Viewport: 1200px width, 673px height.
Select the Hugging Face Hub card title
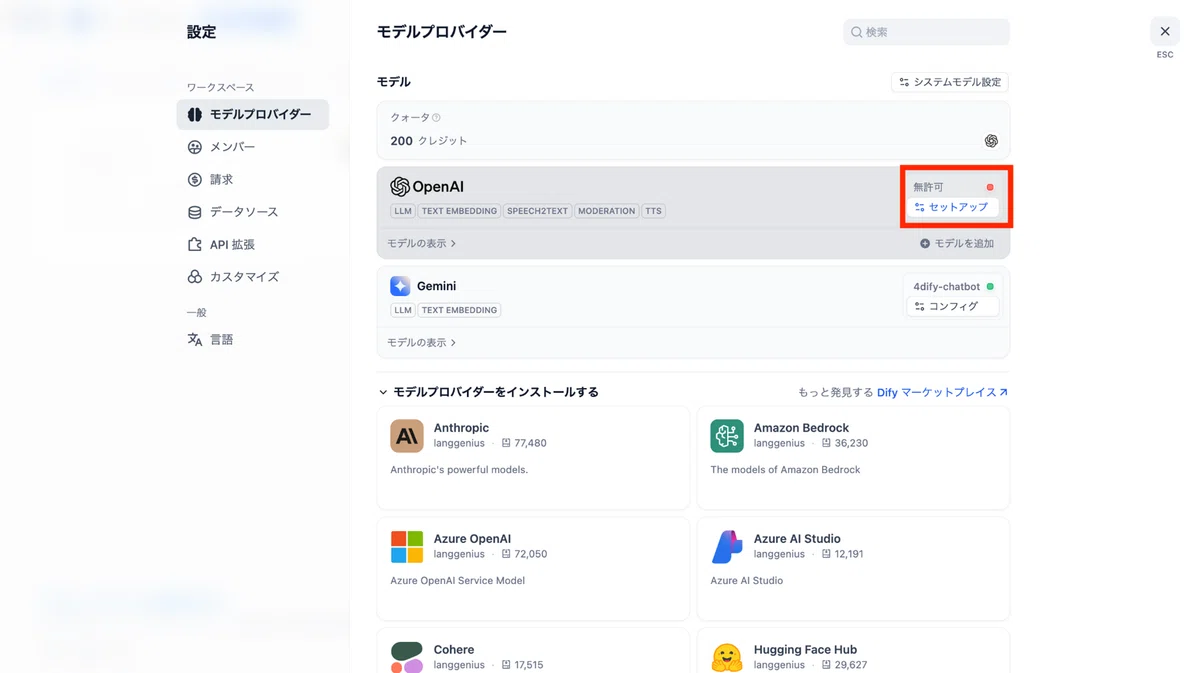[805, 650]
